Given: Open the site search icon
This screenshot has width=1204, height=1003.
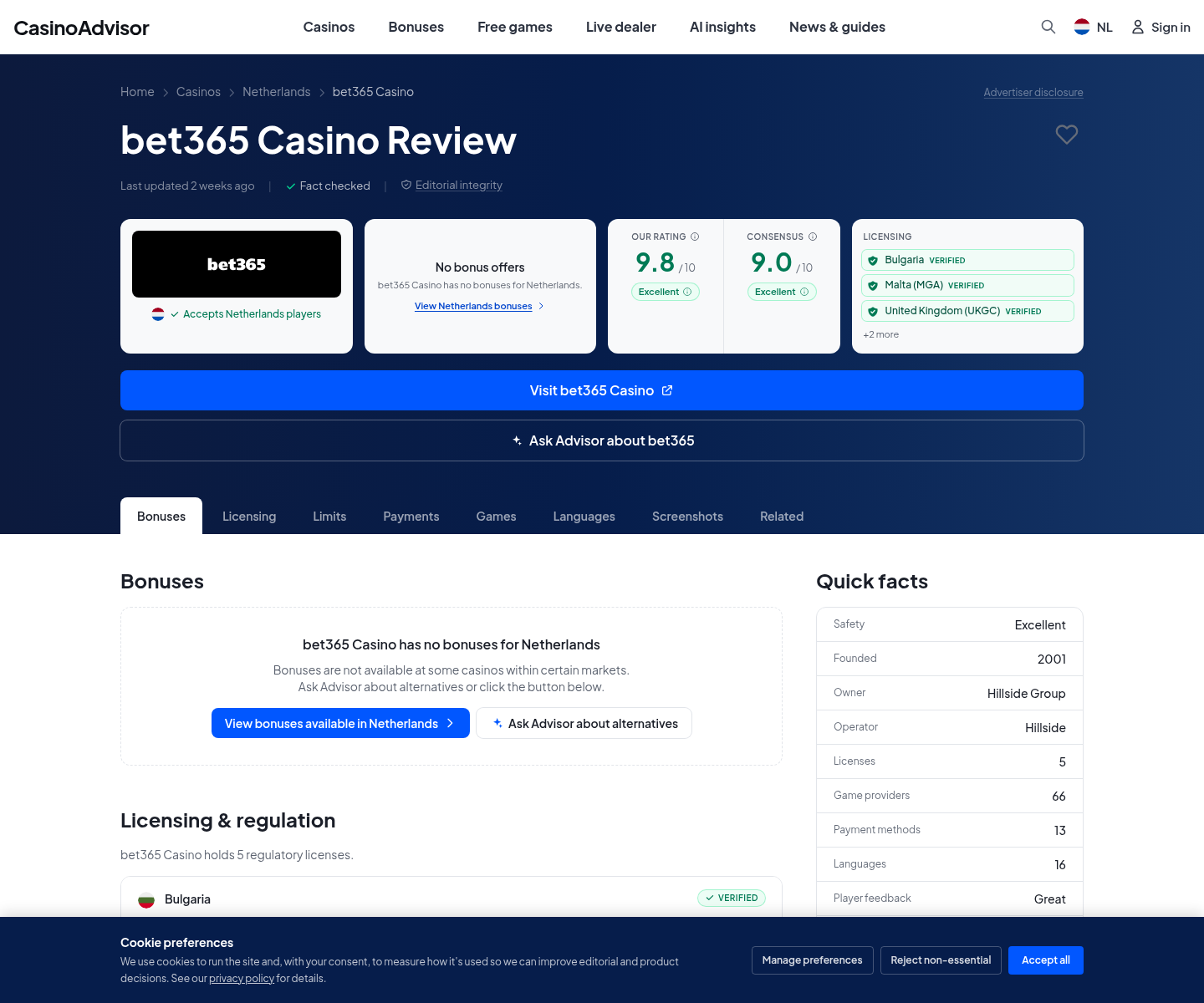Looking at the screenshot, I should coord(1048,27).
